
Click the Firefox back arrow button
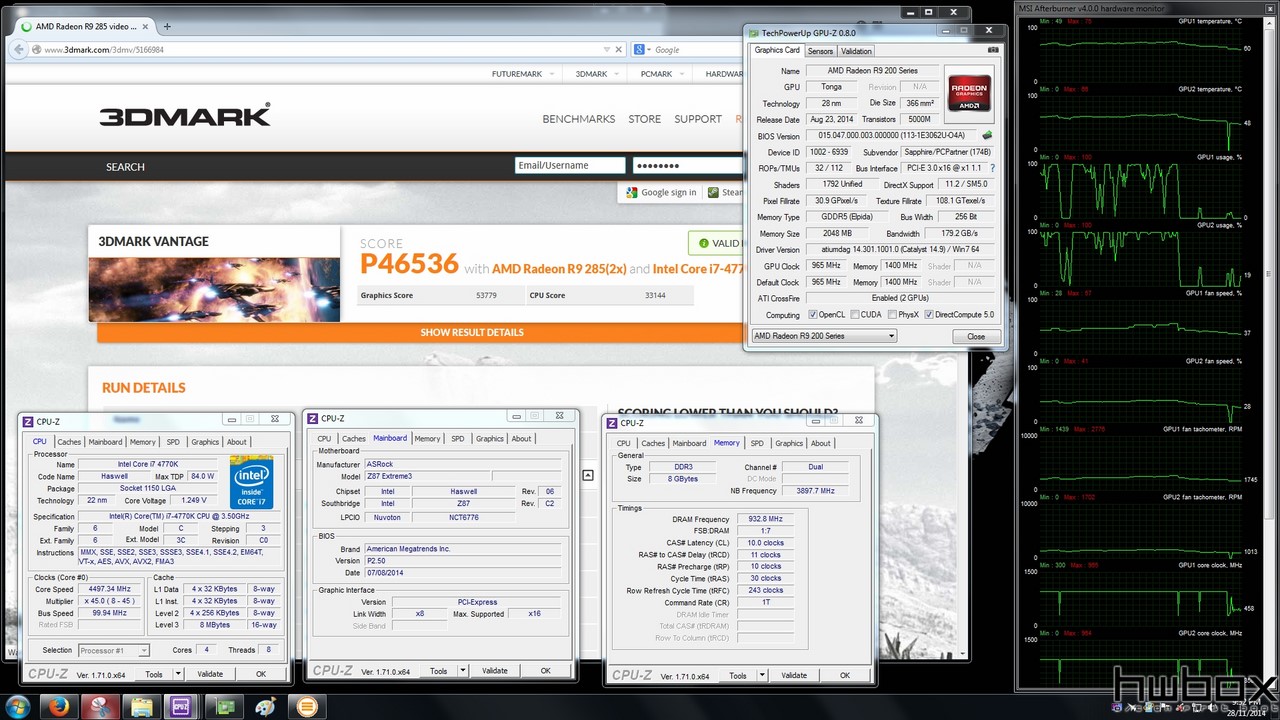(x=21, y=49)
